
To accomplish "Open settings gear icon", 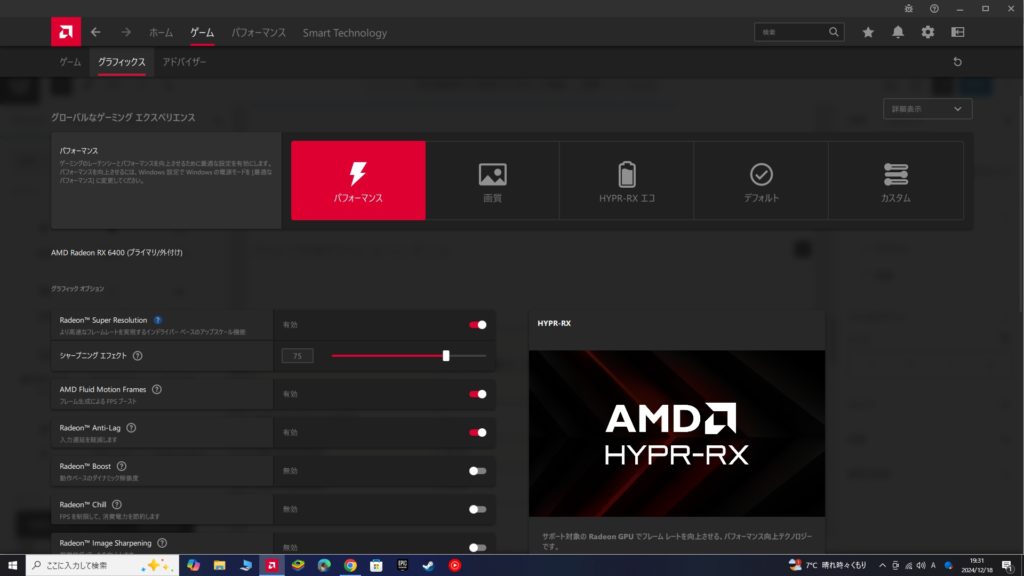I will tap(928, 32).
